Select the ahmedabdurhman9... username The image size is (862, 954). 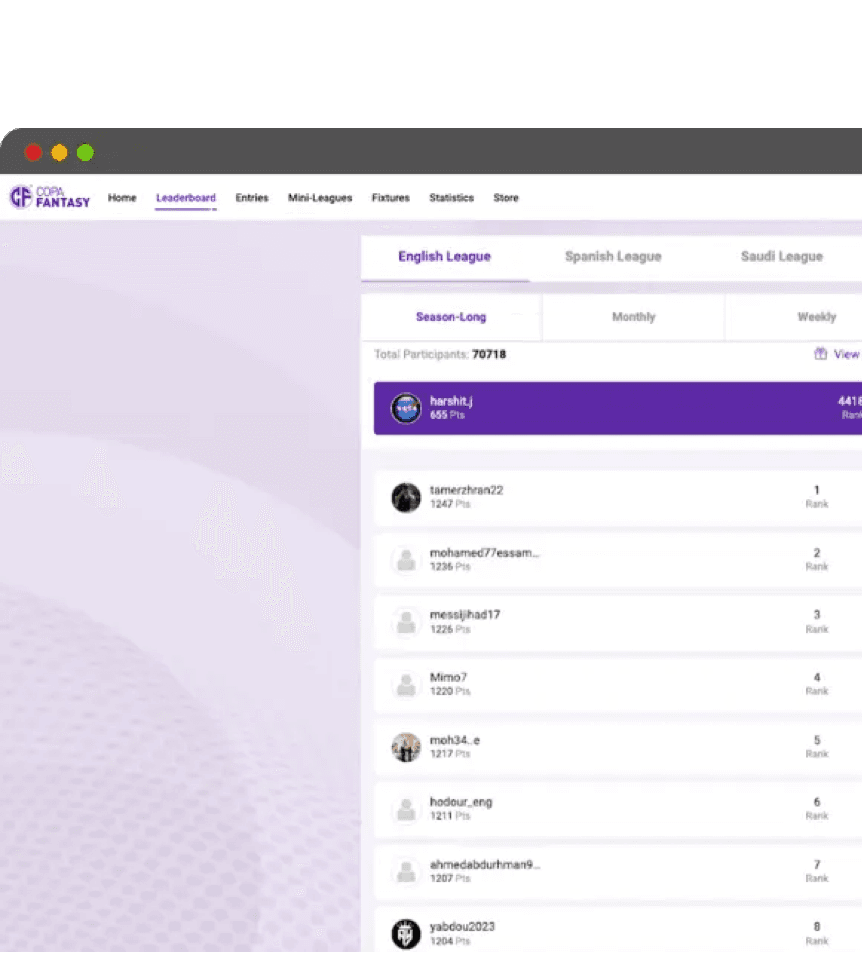[x=485, y=865]
